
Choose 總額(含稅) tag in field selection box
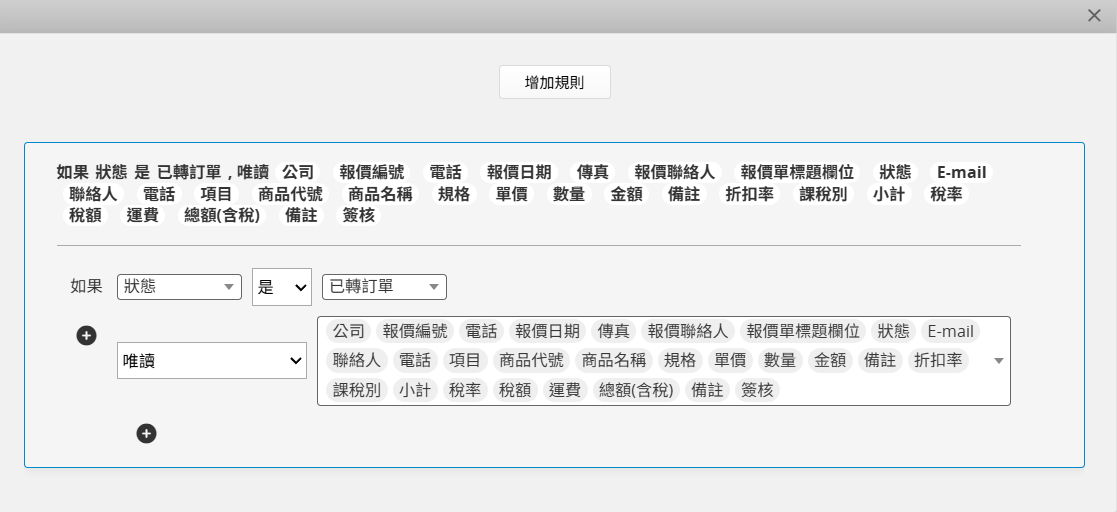(637, 390)
